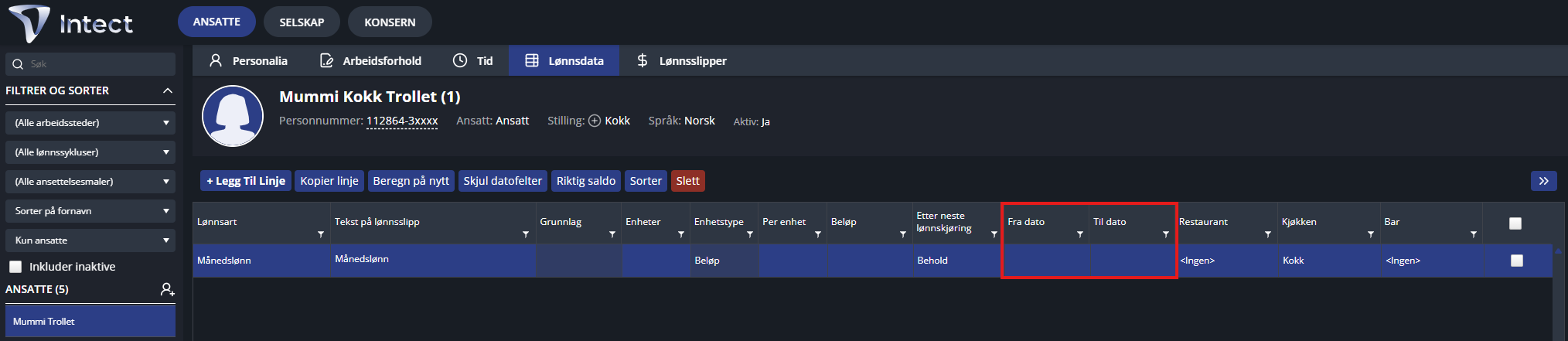Click the Fra dato cell in Månedslønn row
This screenshot has height=341, width=1568.
point(1046,261)
